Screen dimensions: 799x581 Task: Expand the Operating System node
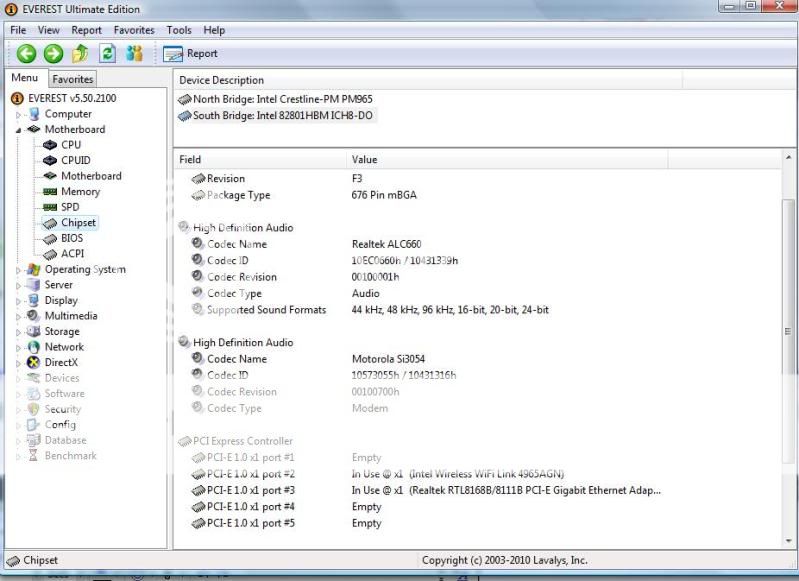(18, 270)
